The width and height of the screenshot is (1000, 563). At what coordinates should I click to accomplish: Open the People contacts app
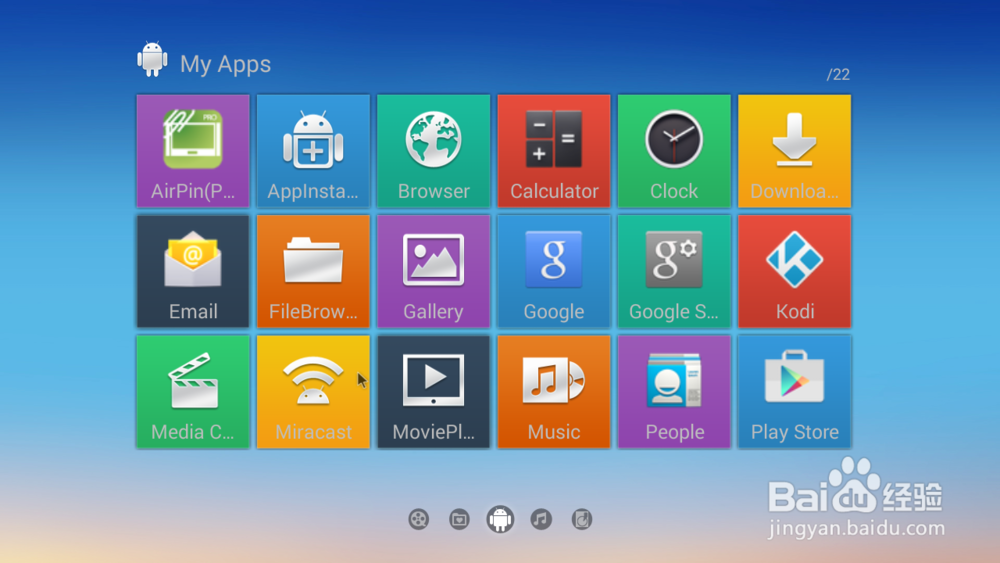674,392
